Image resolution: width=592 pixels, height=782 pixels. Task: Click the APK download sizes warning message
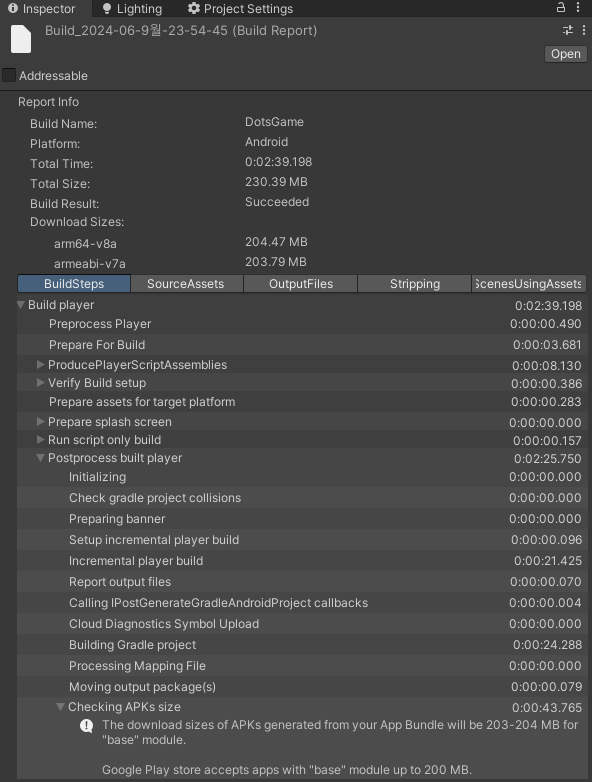(x=340, y=732)
